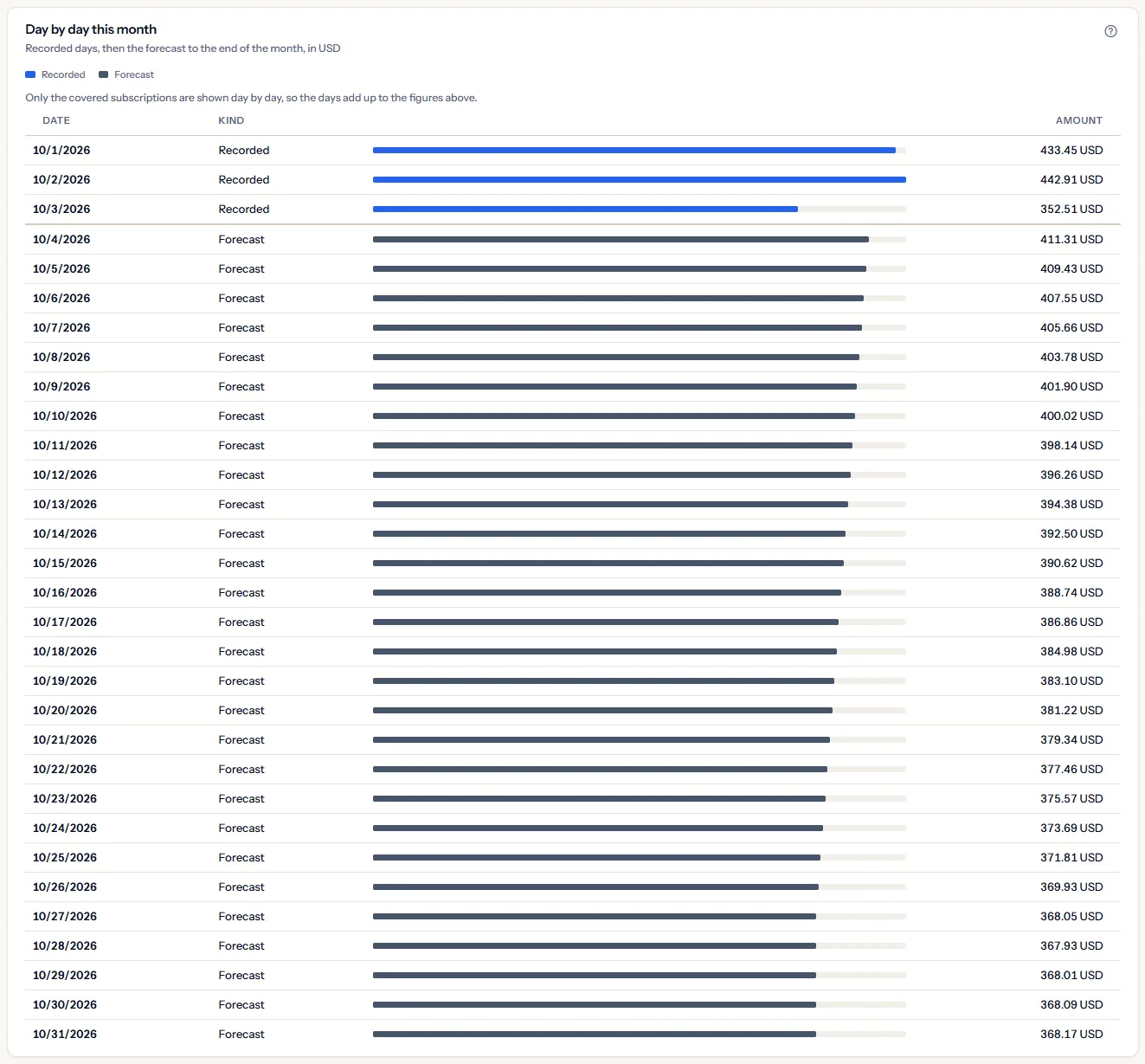The image size is (1145, 1064).
Task: Click the 377.46 USD amount
Action: coord(1071,769)
